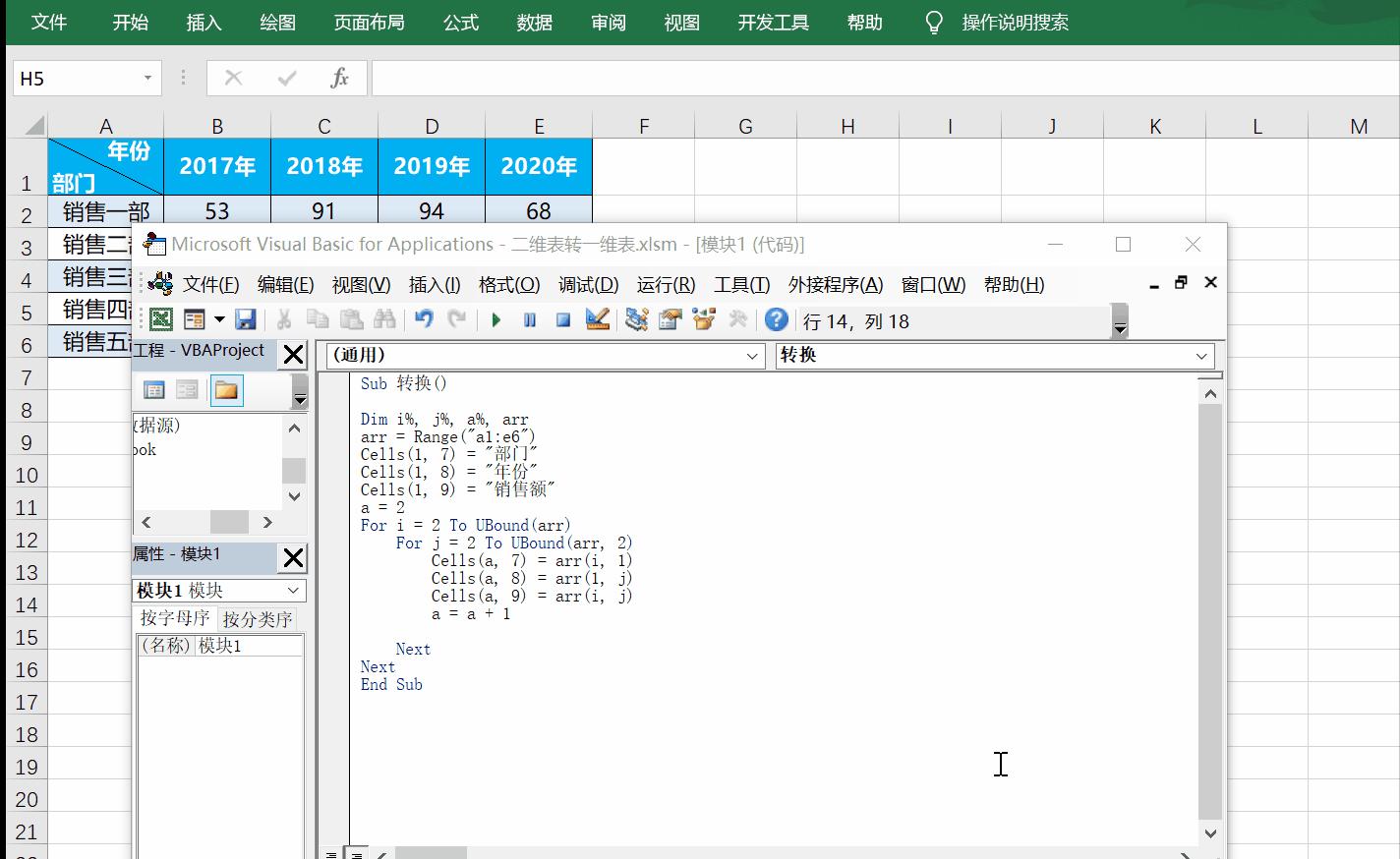Click the Project Explorer toolbar icon
1400x859 pixels.
[635, 319]
